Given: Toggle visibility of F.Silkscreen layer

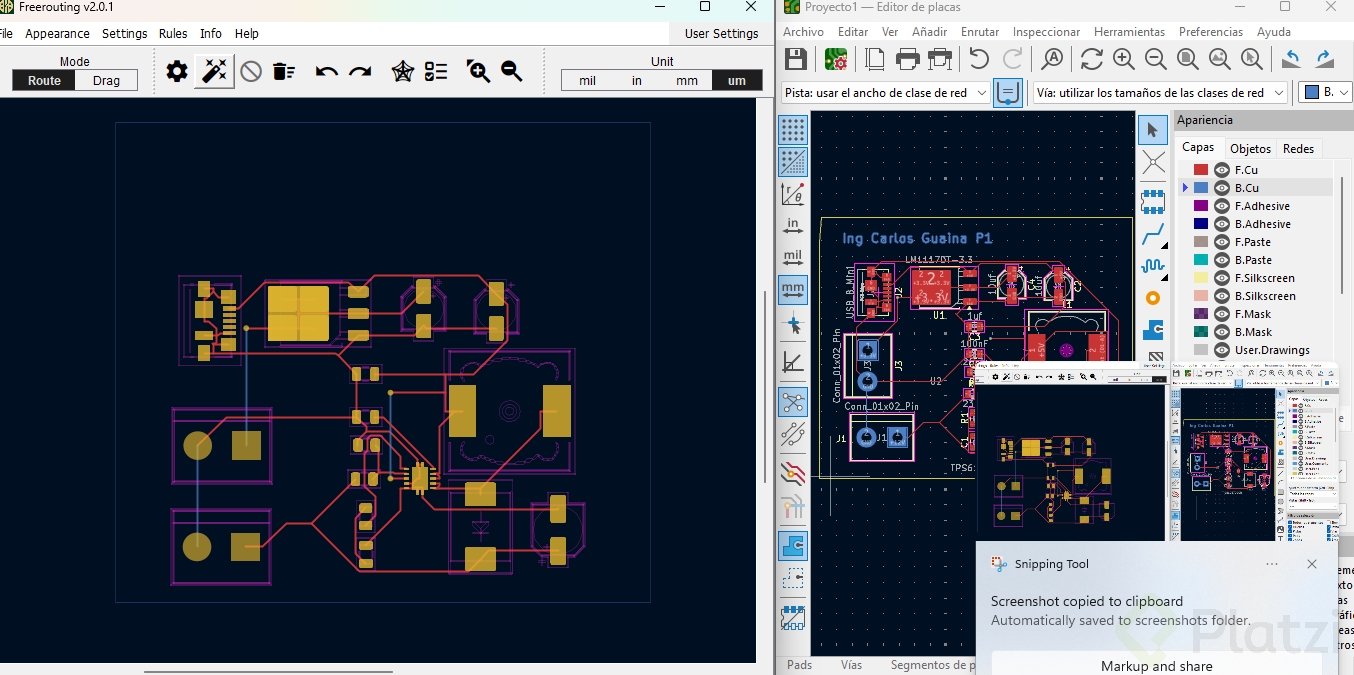Looking at the screenshot, I should [1222, 278].
